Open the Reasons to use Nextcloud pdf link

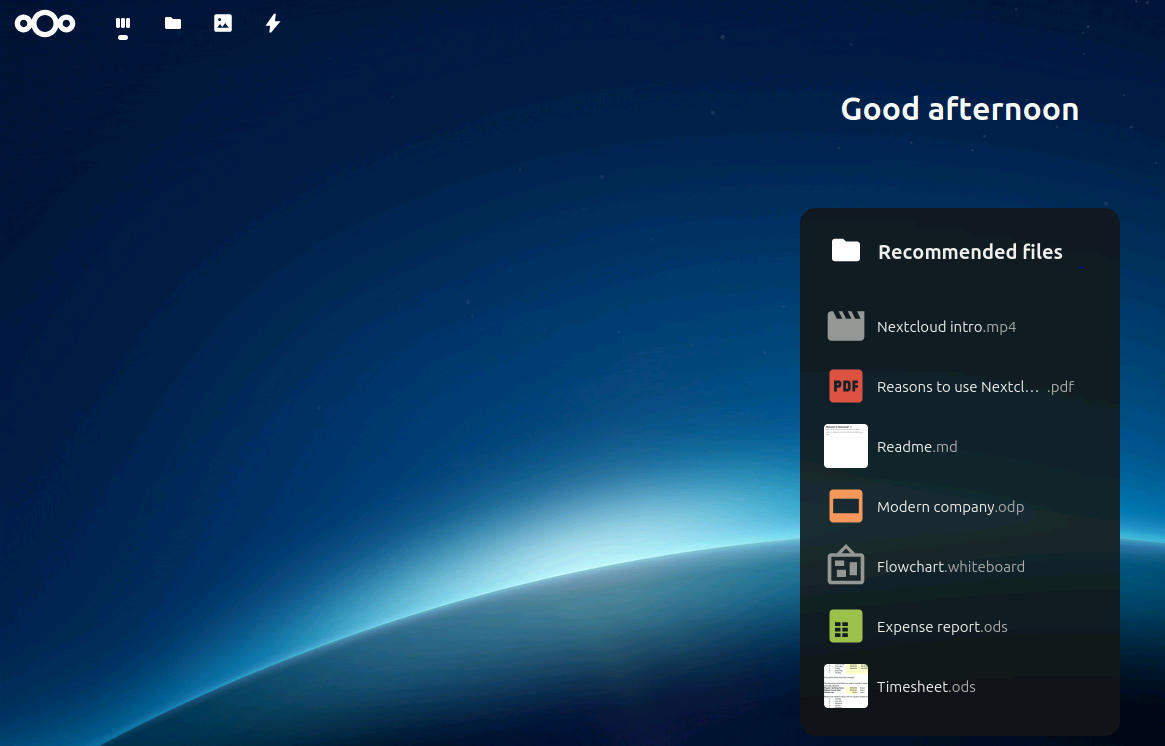click(975, 387)
